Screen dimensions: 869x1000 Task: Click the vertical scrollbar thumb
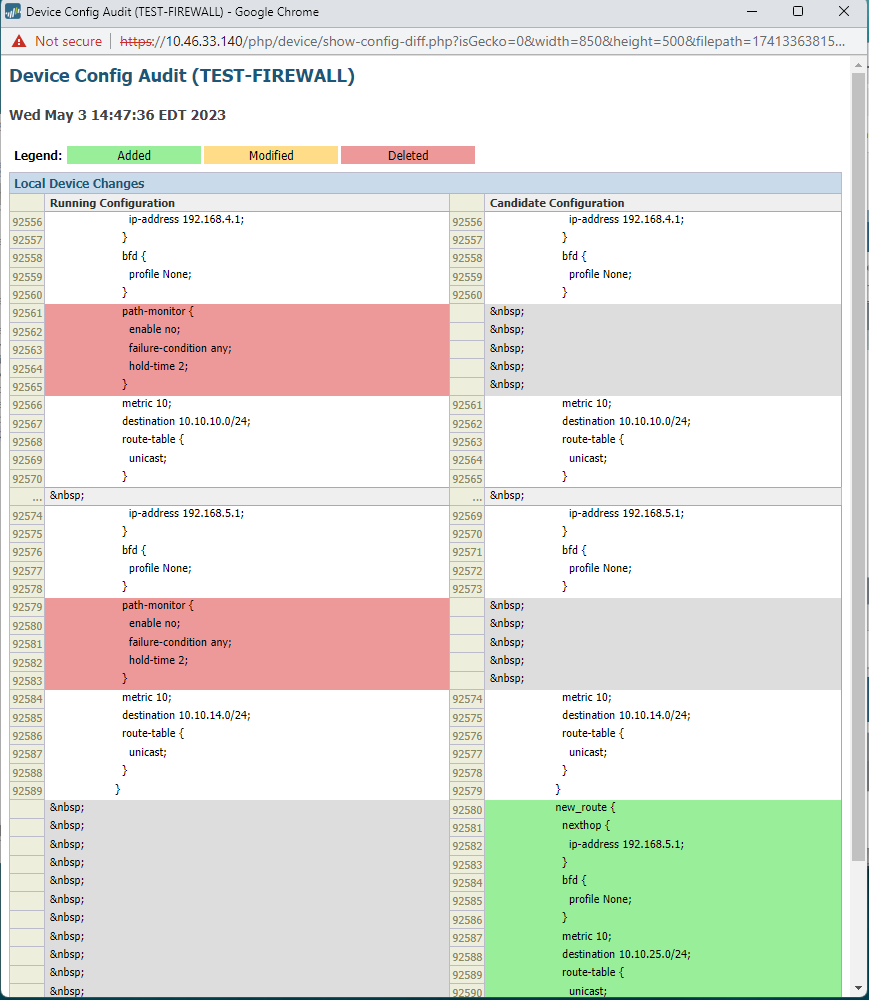click(858, 467)
